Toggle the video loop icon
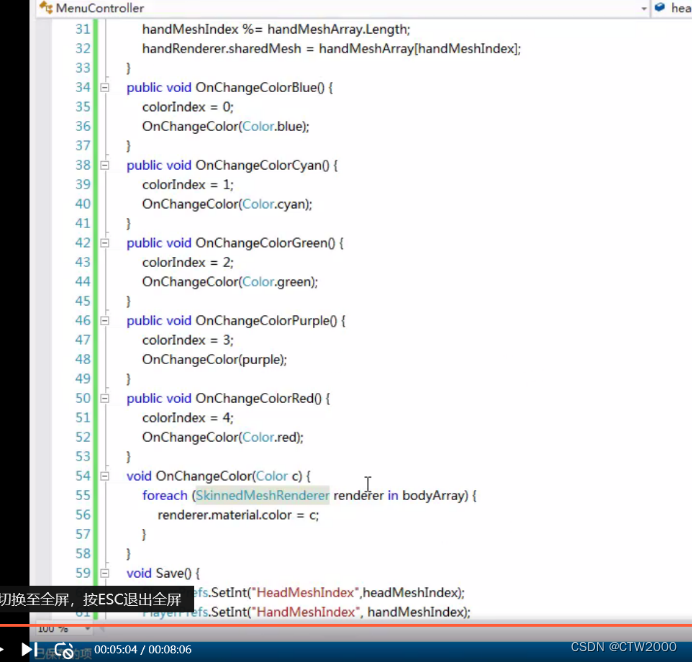Screen dimensions: 693x662 coord(64,650)
